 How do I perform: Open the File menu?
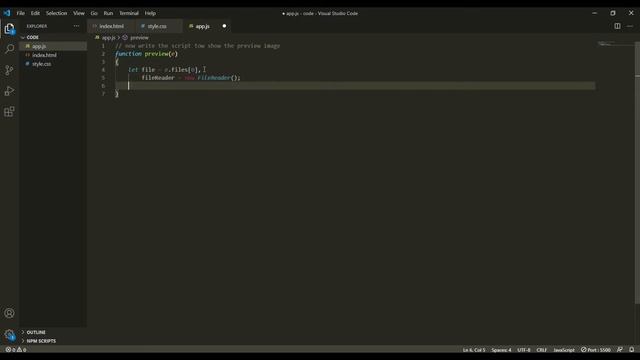pos(20,13)
